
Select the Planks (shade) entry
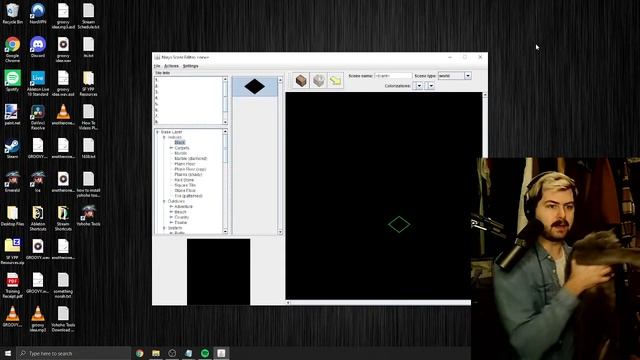[188, 174]
